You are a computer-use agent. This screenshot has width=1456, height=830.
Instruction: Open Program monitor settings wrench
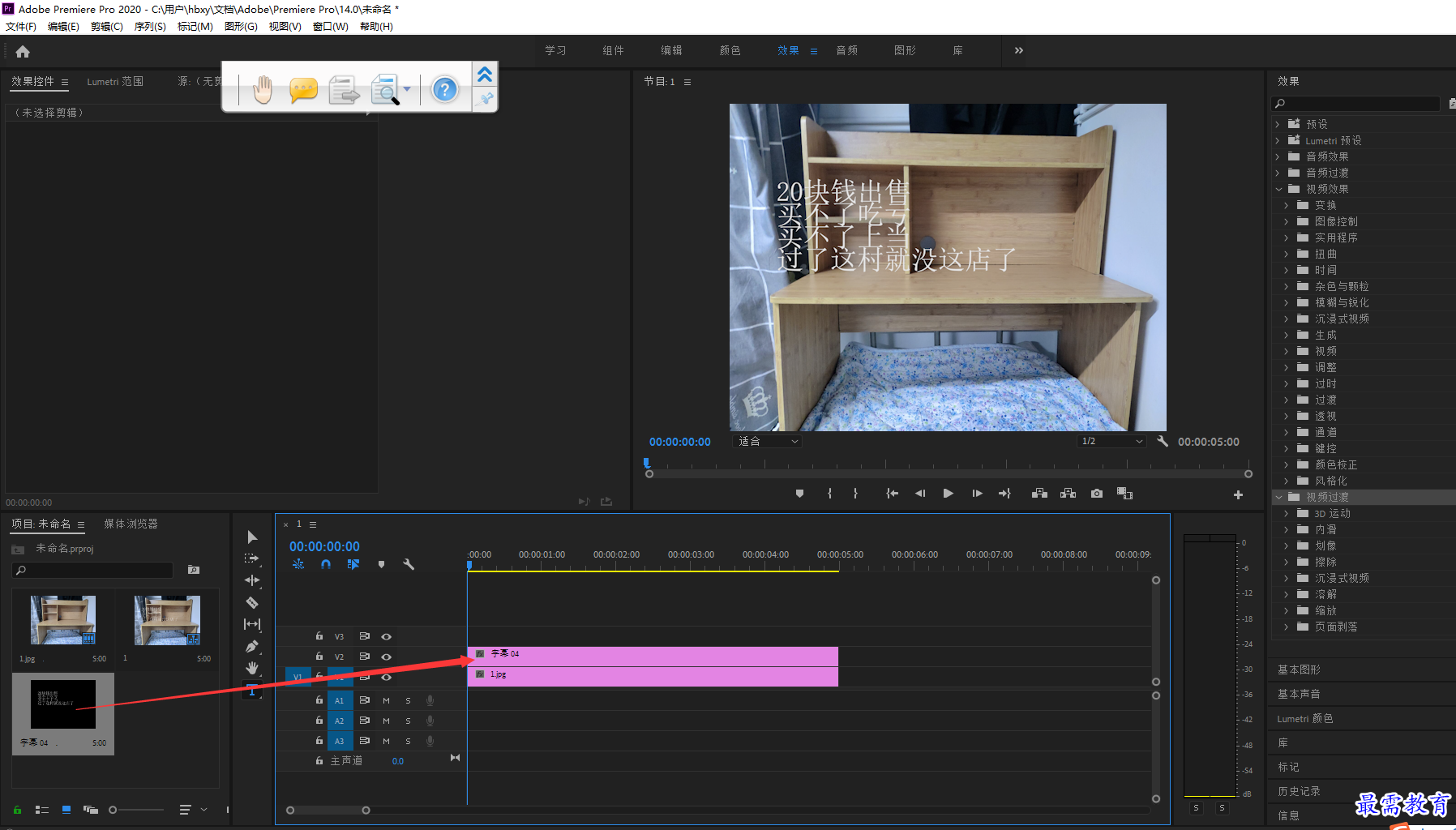[x=1162, y=442]
